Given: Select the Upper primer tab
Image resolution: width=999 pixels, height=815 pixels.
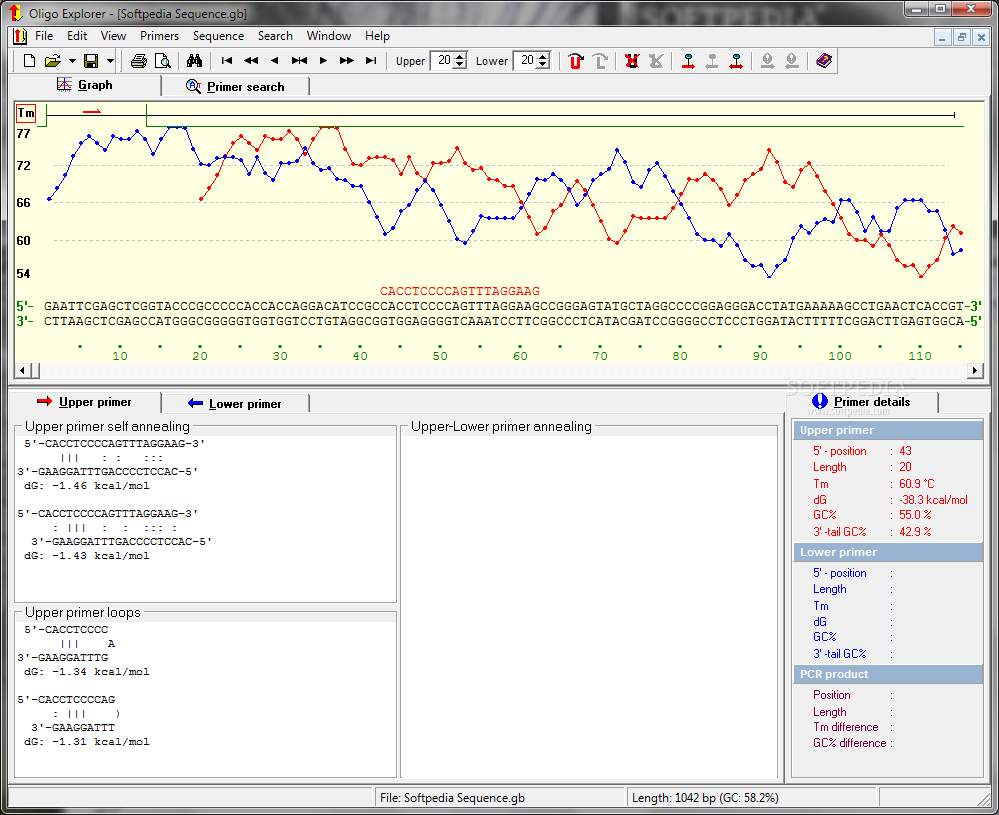Looking at the screenshot, I should pyautogui.click(x=85, y=402).
